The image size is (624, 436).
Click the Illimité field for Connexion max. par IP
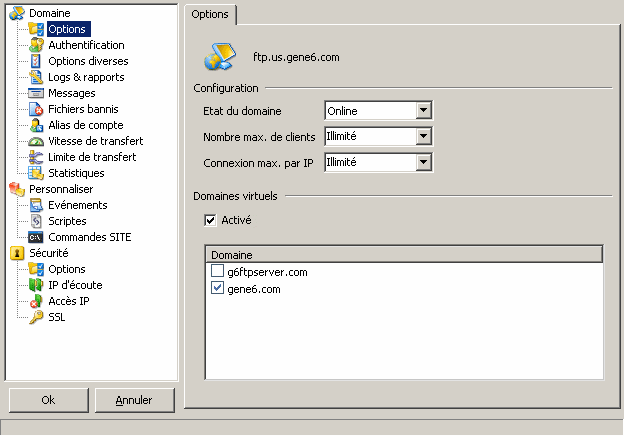(x=371, y=162)
